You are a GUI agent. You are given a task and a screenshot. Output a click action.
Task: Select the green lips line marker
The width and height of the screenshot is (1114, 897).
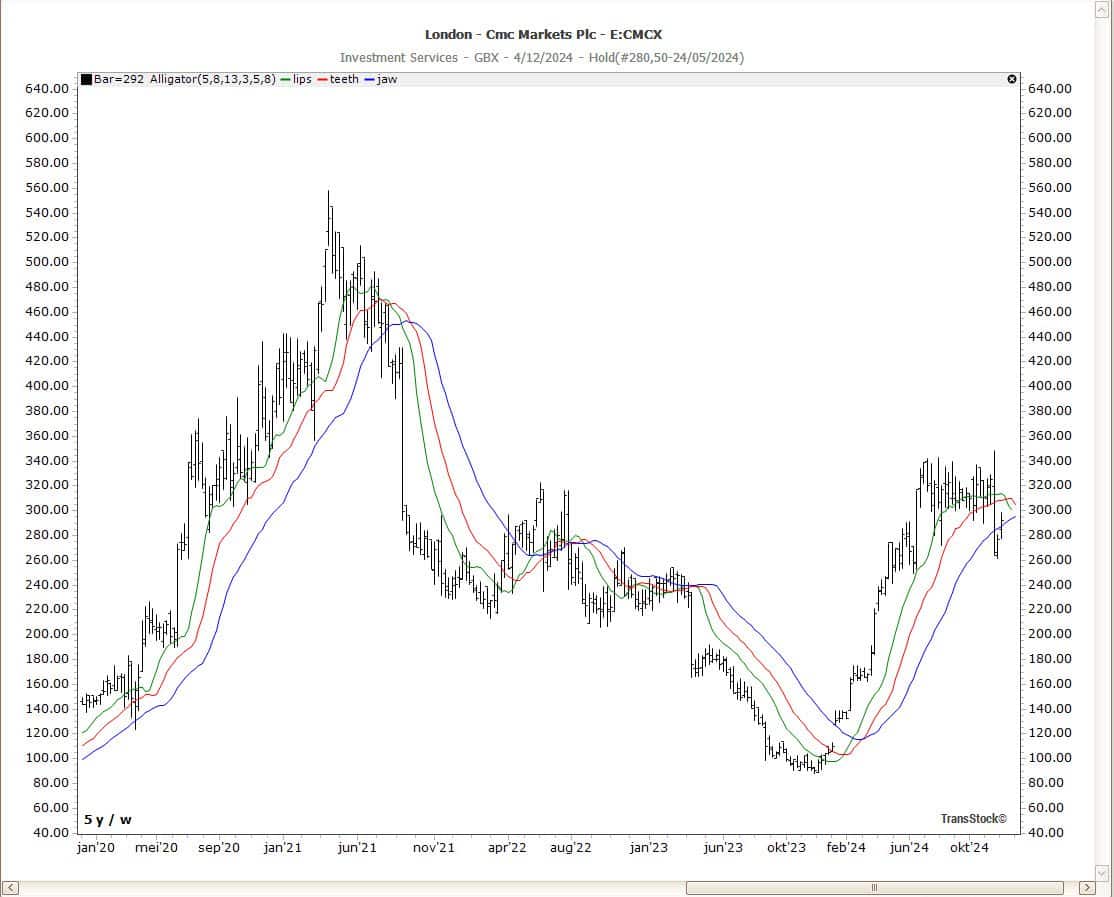(287, 79)
